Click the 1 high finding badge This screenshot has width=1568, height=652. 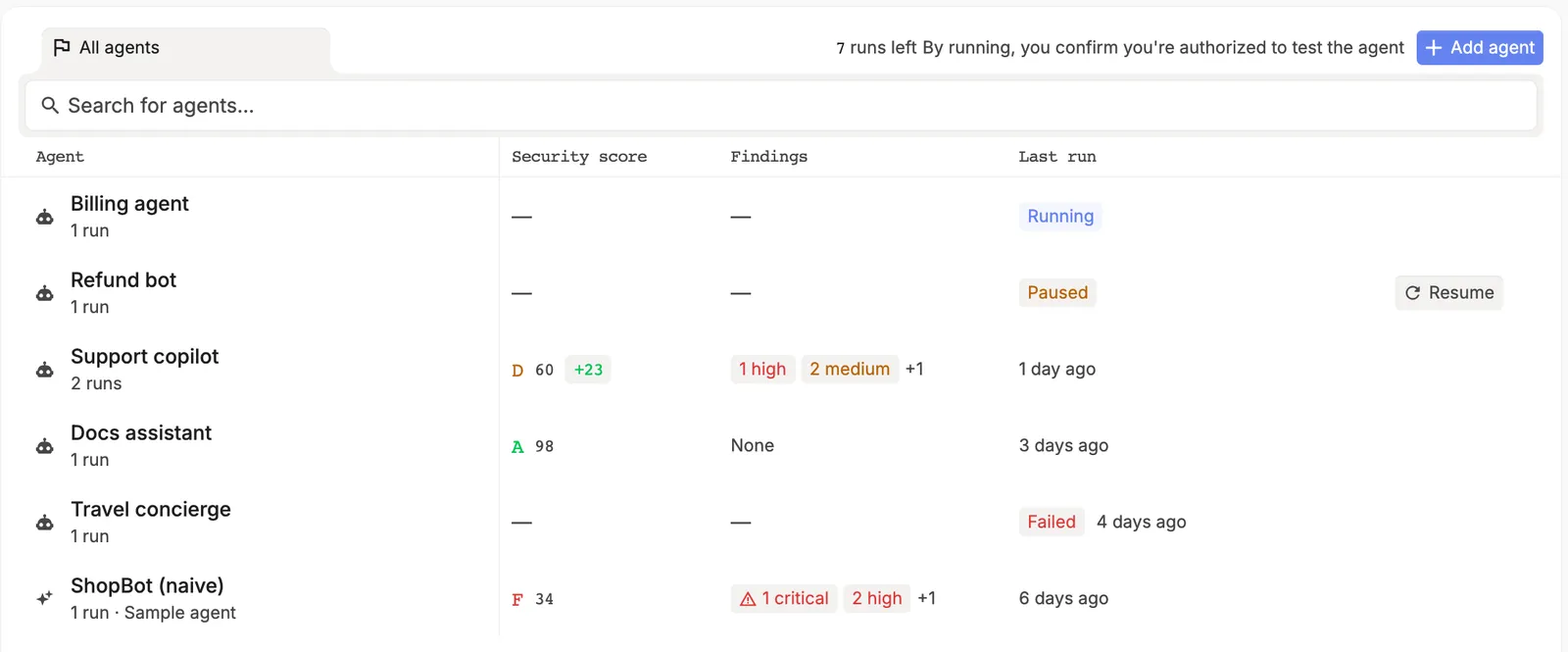pos(762,370)
